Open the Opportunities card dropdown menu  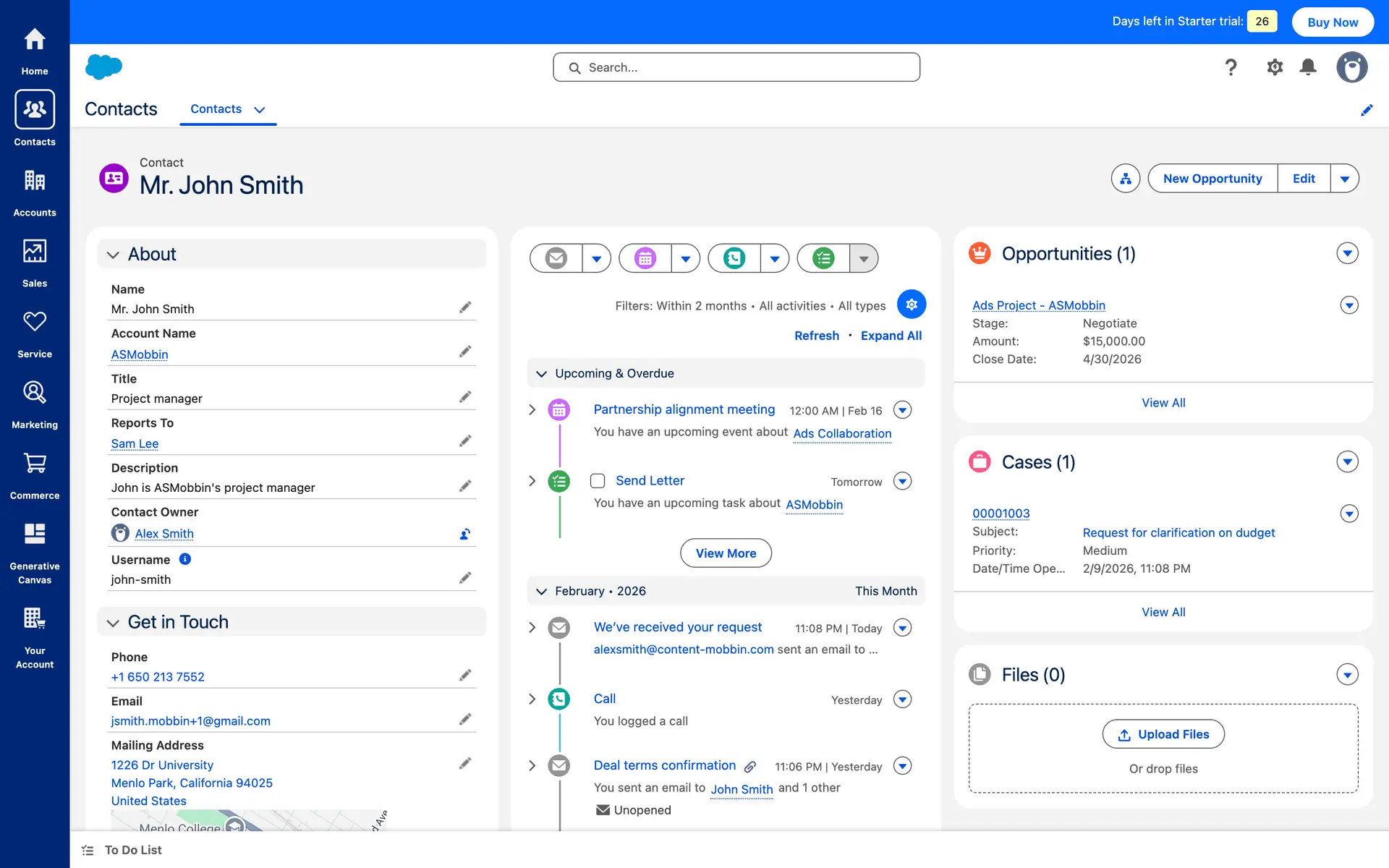1347,254
